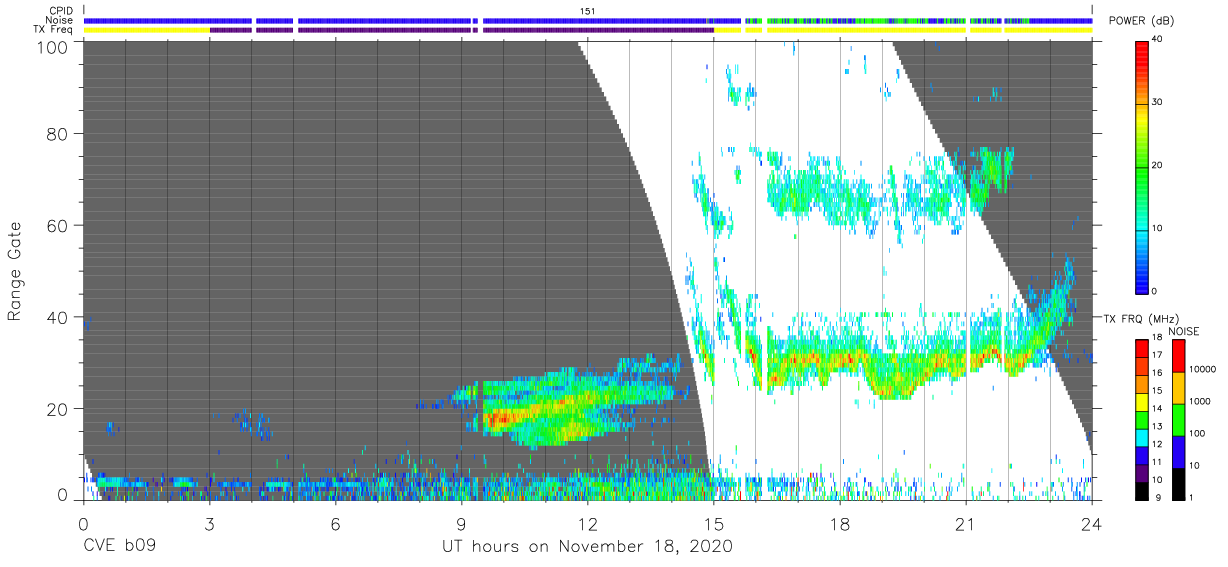Pick the yellow 14–15 MHz TX frequency swatch

click(1143, 401)
